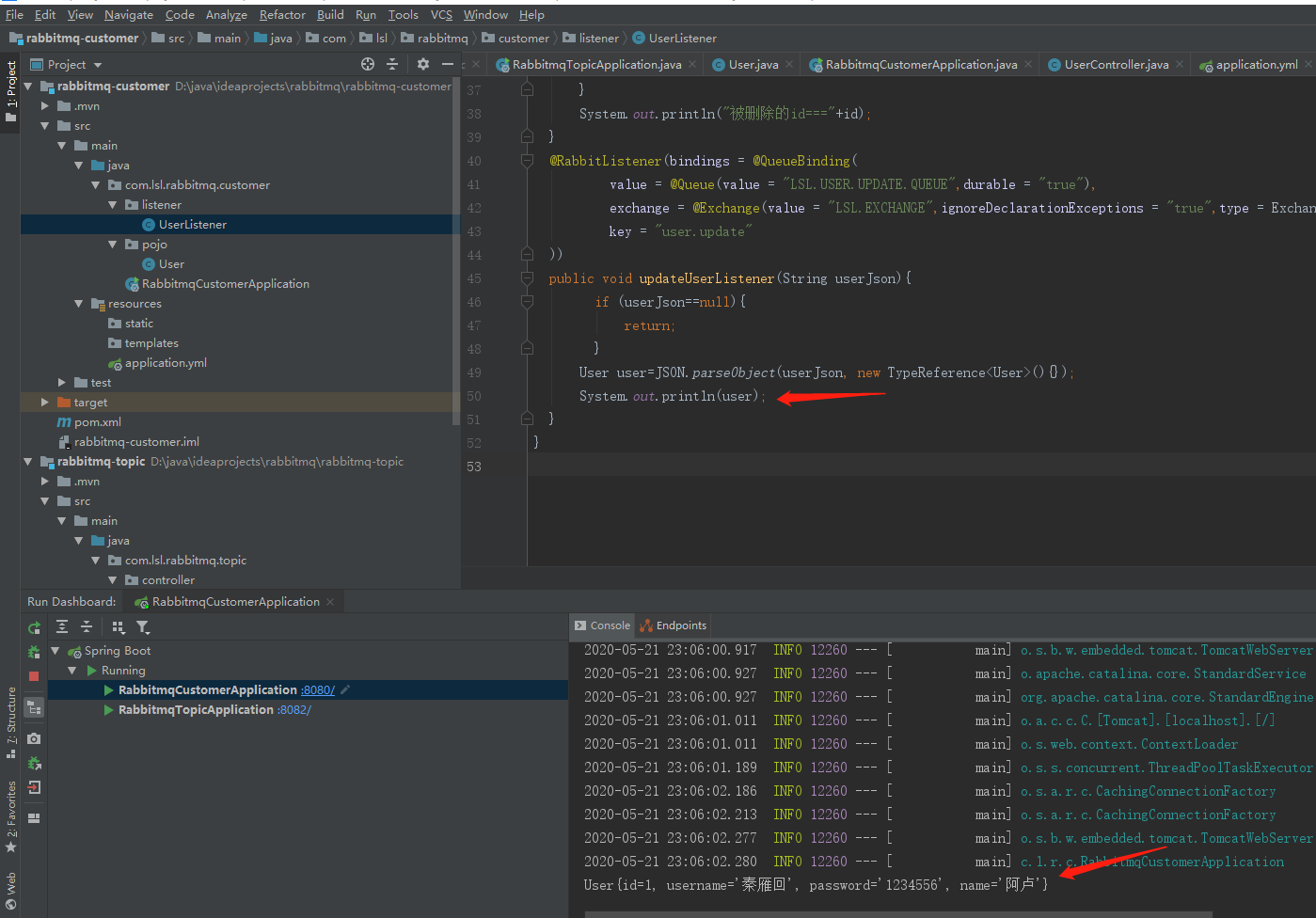Open Project panel settings gear
Screen dimensions: 1316x918
point(423,64)
